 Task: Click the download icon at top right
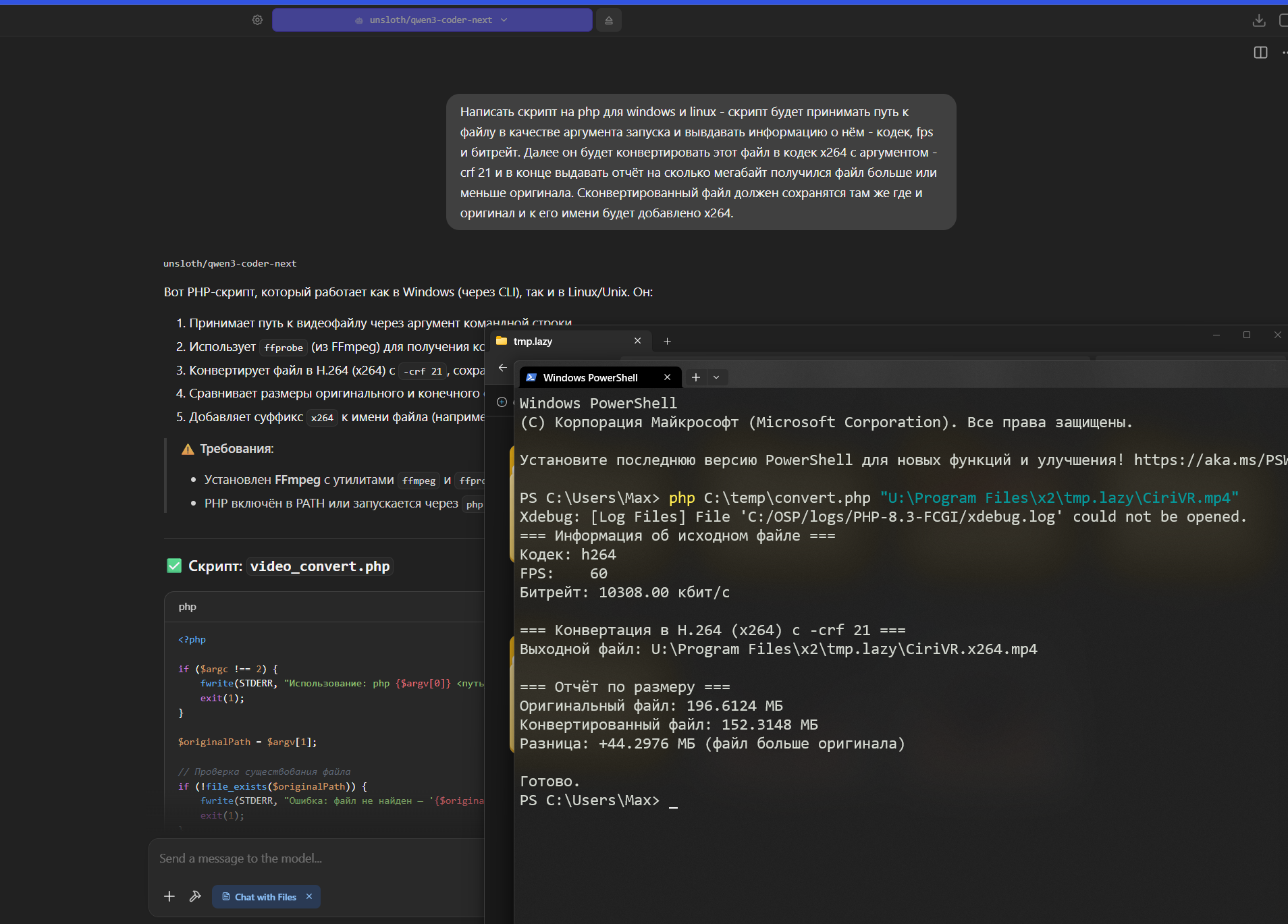[x=1259, y=20]
